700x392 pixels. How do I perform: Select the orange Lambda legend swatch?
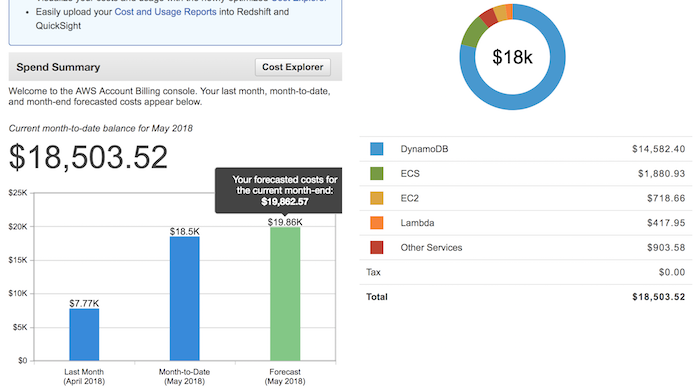click(x=376, y=222)
